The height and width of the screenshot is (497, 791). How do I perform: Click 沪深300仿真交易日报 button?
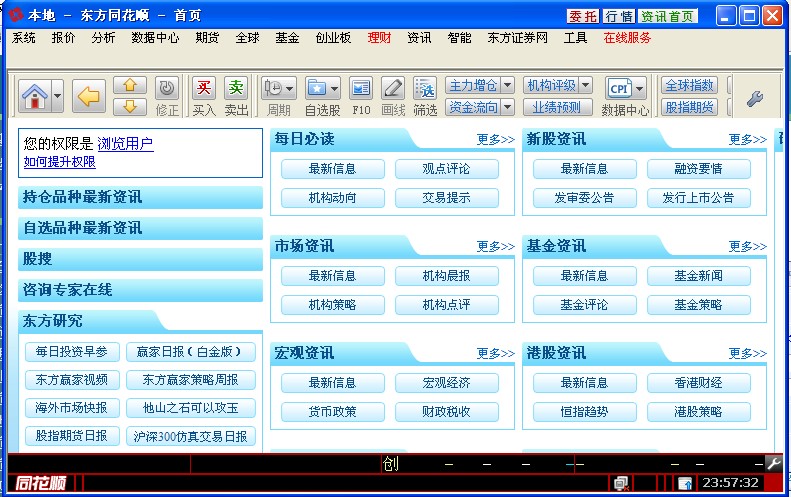pos(190,436)
